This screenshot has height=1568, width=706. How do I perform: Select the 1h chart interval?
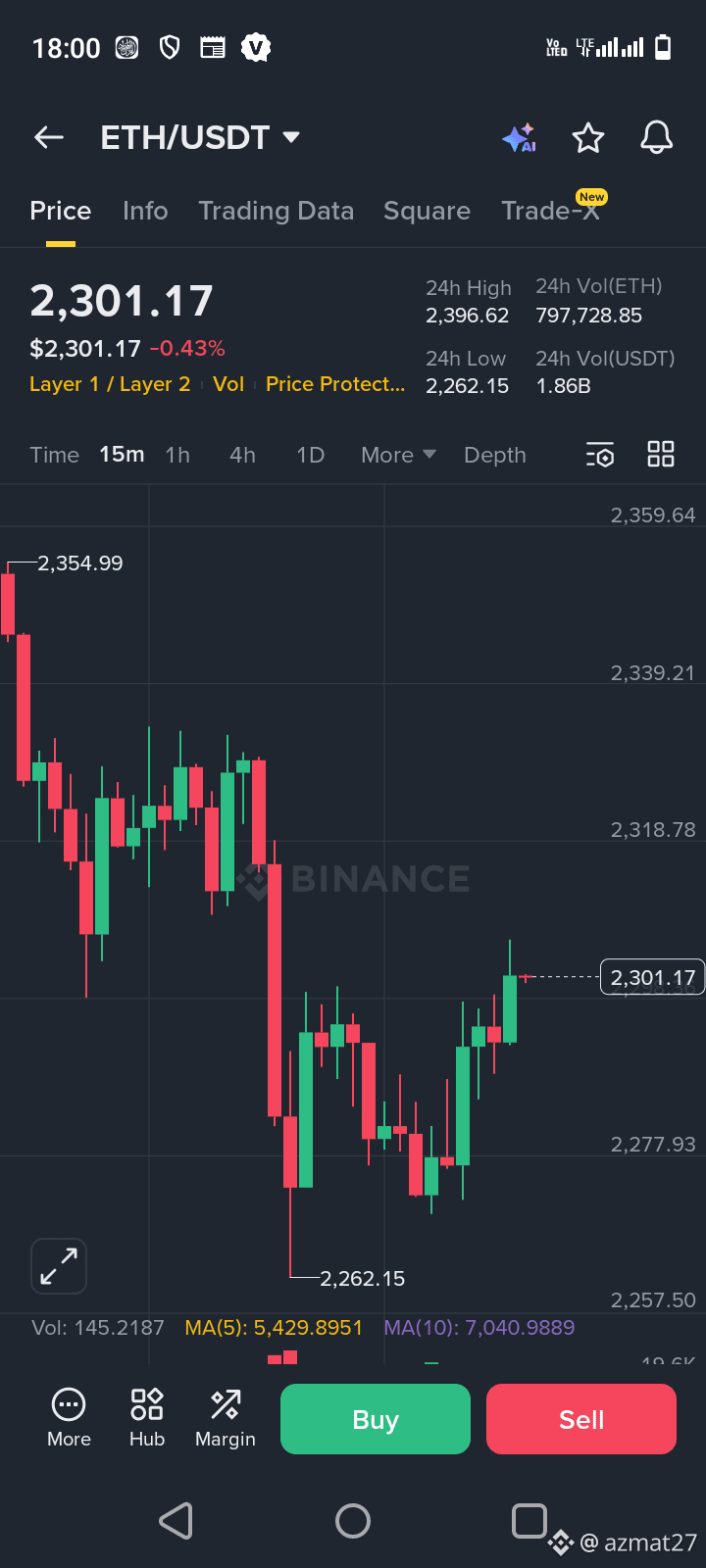tap(177, 455)
